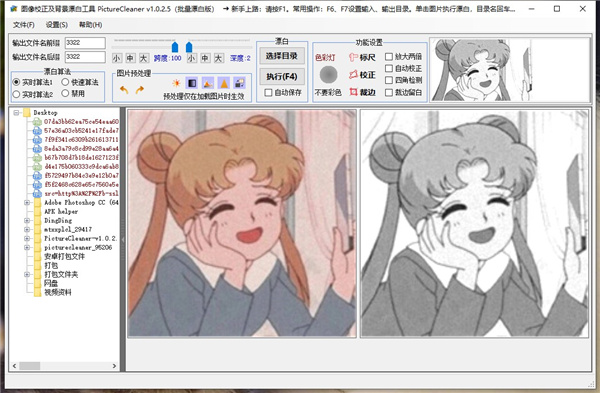
Task: Open the 帮助(H) menu
Action: tap(91, 25)
